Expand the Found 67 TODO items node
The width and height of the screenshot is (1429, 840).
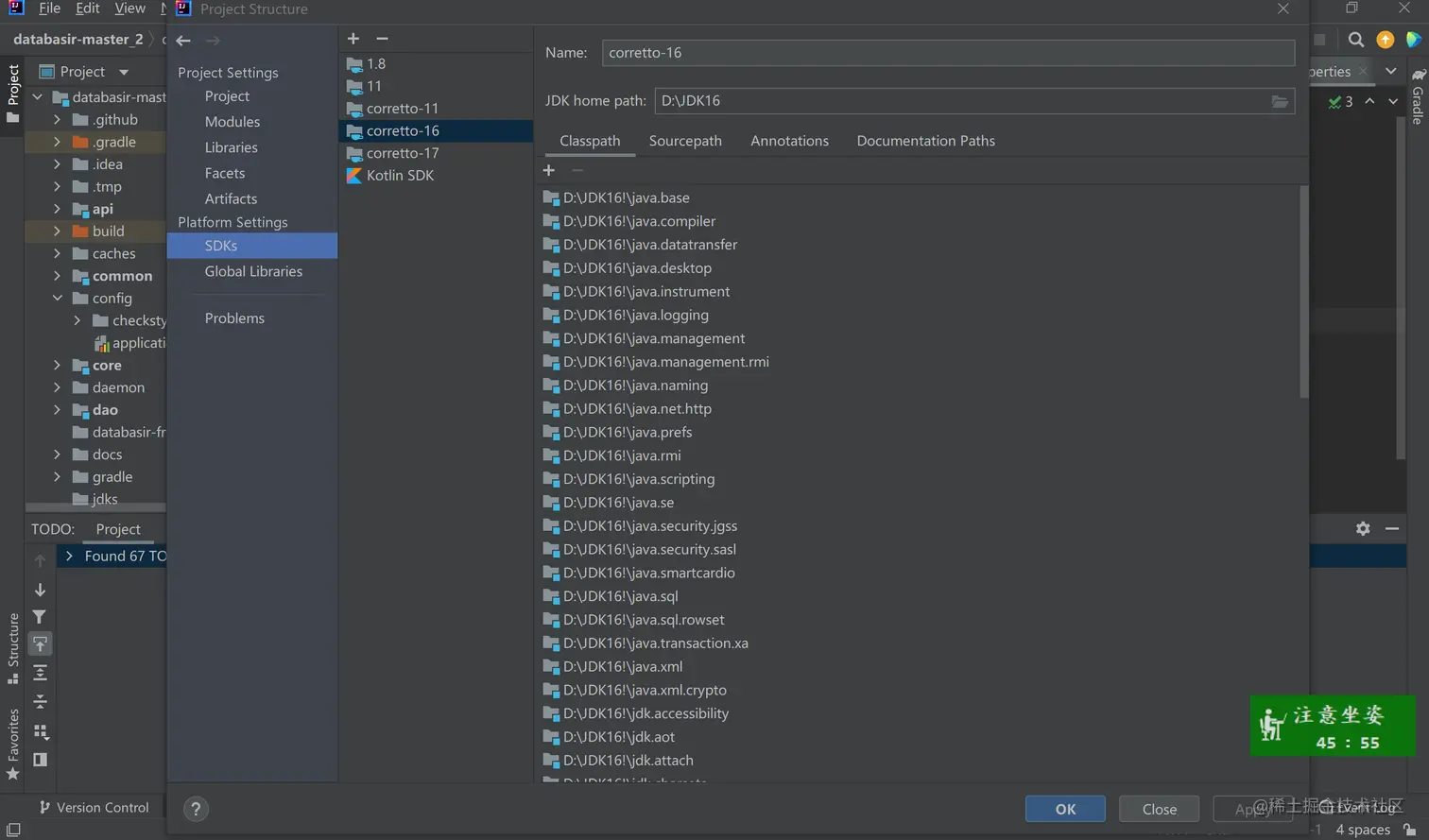[69, 557]
